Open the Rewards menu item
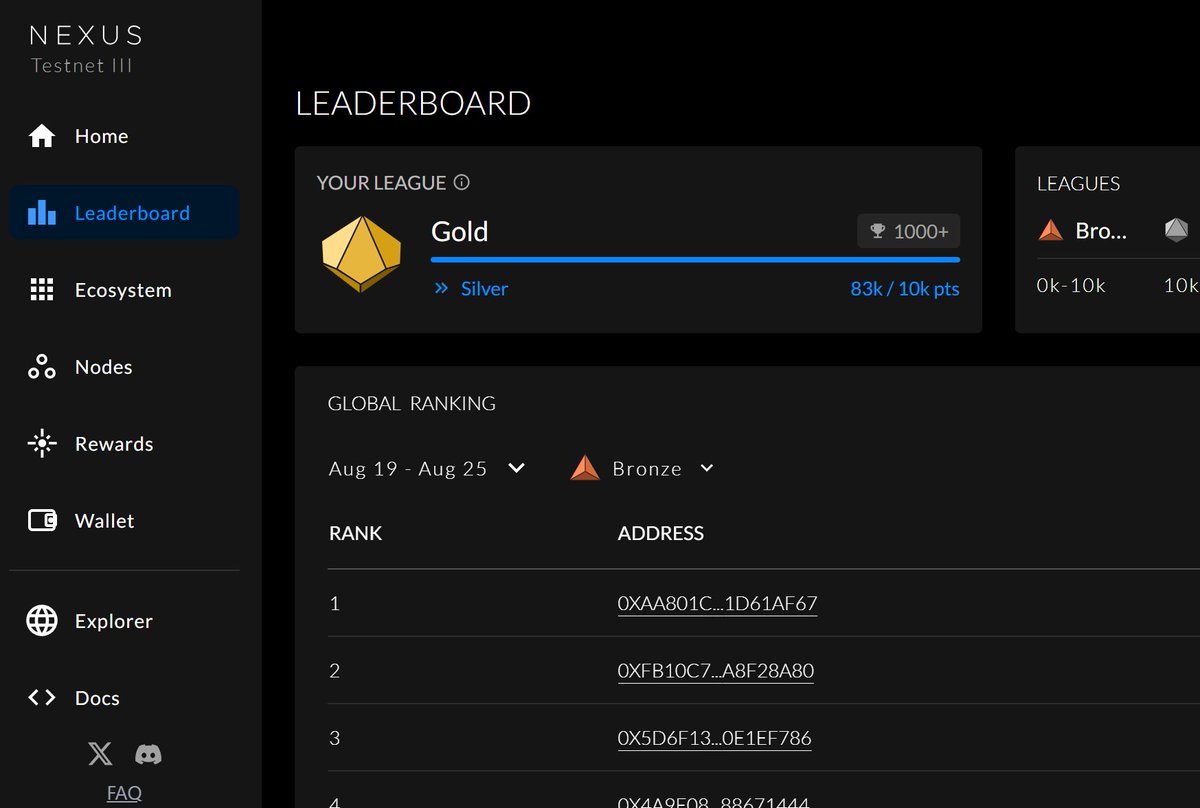Image resolution: width=1200 pixels, height=808 pixels. click(x=124, y=444)
